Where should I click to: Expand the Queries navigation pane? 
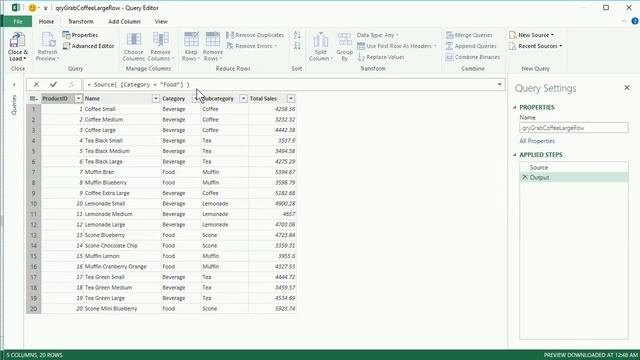[x=14, y=85]
